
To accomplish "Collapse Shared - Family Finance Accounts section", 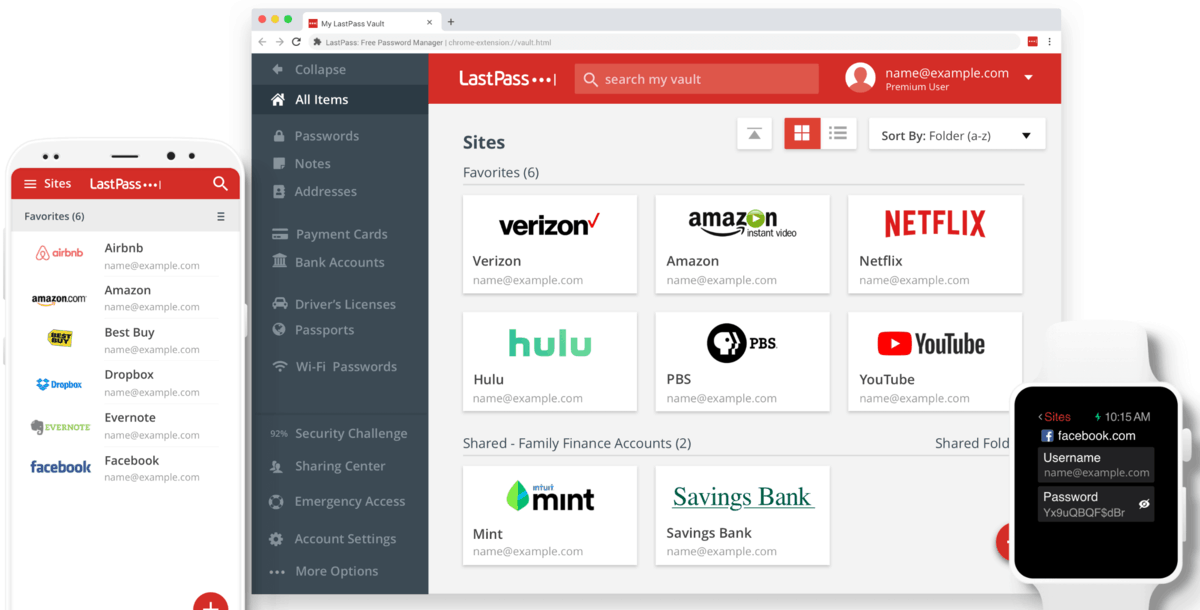I will [x=577, y=443].
